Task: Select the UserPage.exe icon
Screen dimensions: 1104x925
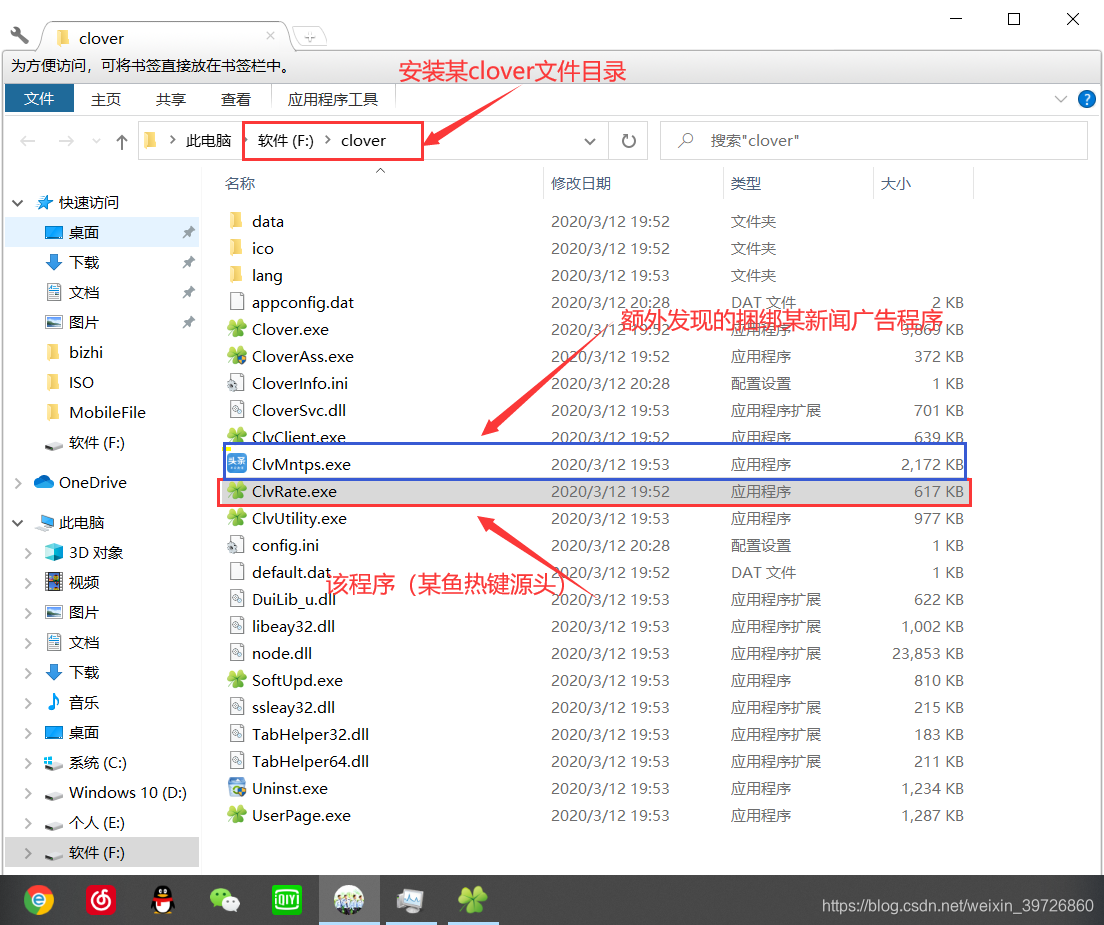Action: point(237,814)
